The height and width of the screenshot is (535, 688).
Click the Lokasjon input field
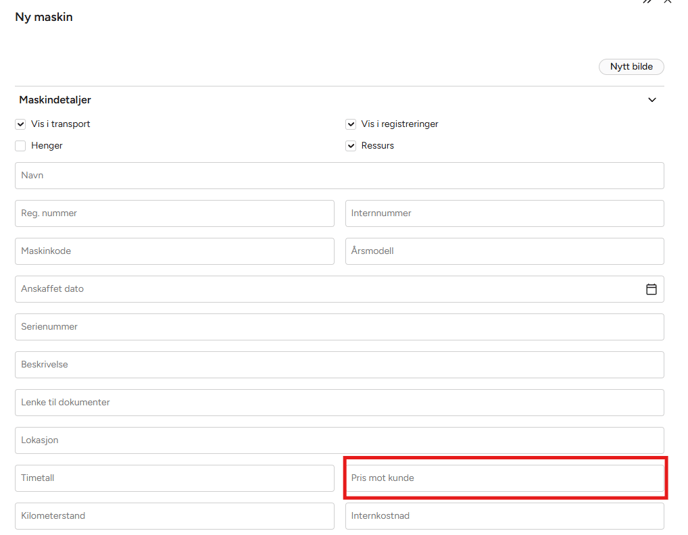339,440
